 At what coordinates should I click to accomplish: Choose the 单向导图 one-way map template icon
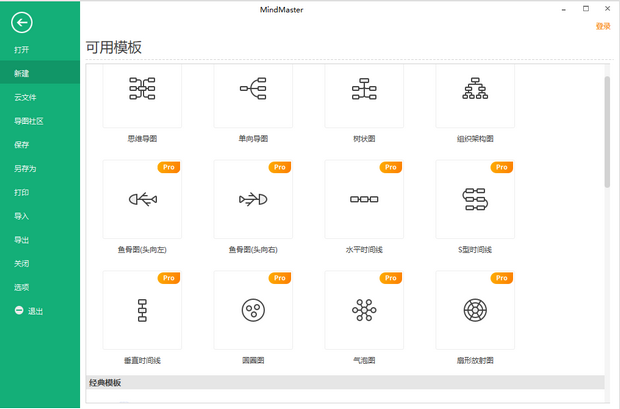click(253, 88)
